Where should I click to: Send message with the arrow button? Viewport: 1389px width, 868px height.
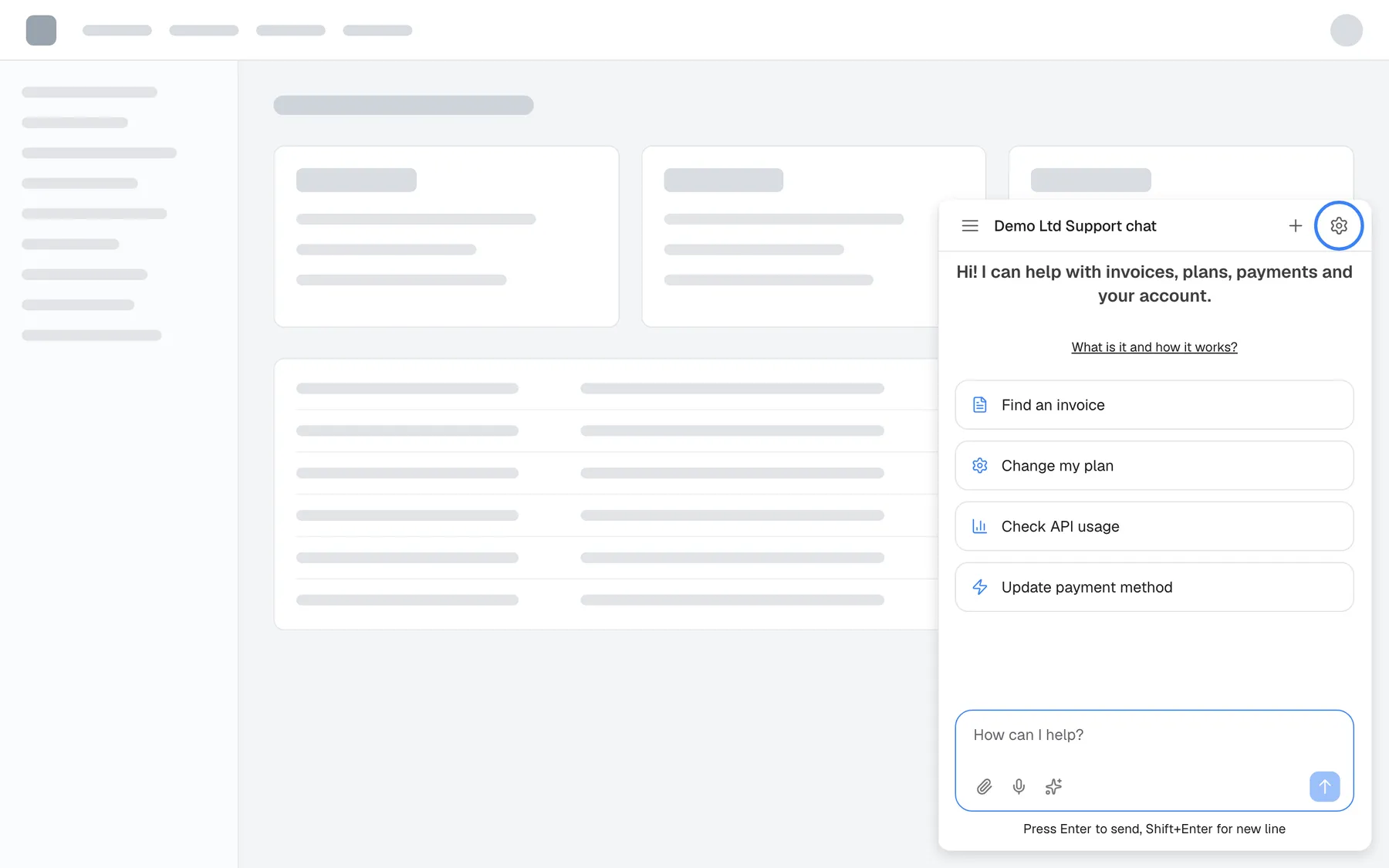1324,787
